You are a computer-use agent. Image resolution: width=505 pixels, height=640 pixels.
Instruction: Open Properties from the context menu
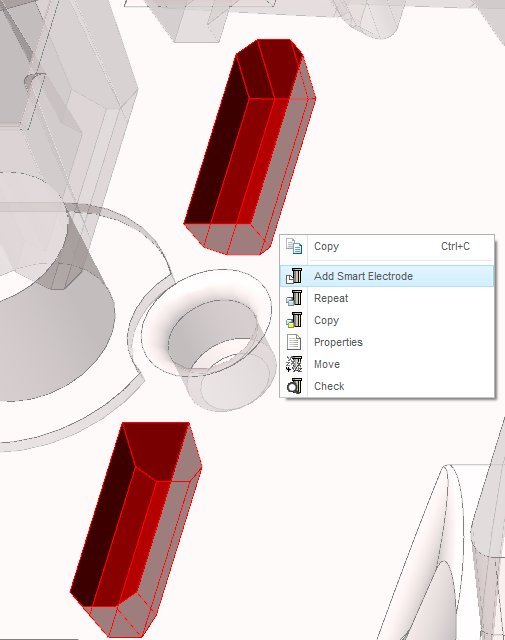tap(387, 342)
